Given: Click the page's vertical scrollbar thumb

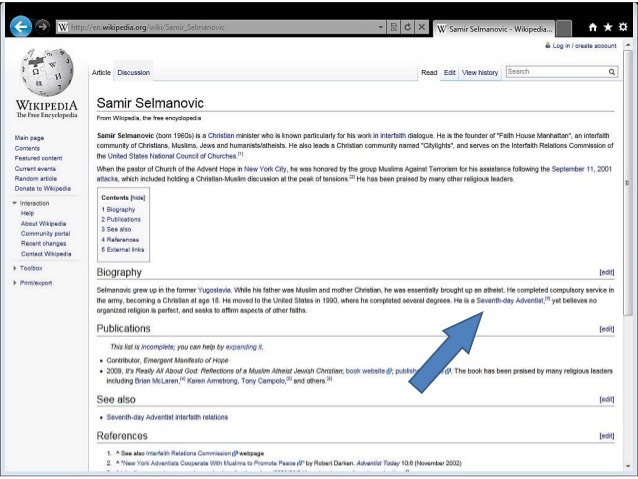Looking at the screenshot, I should coord(628,183).
